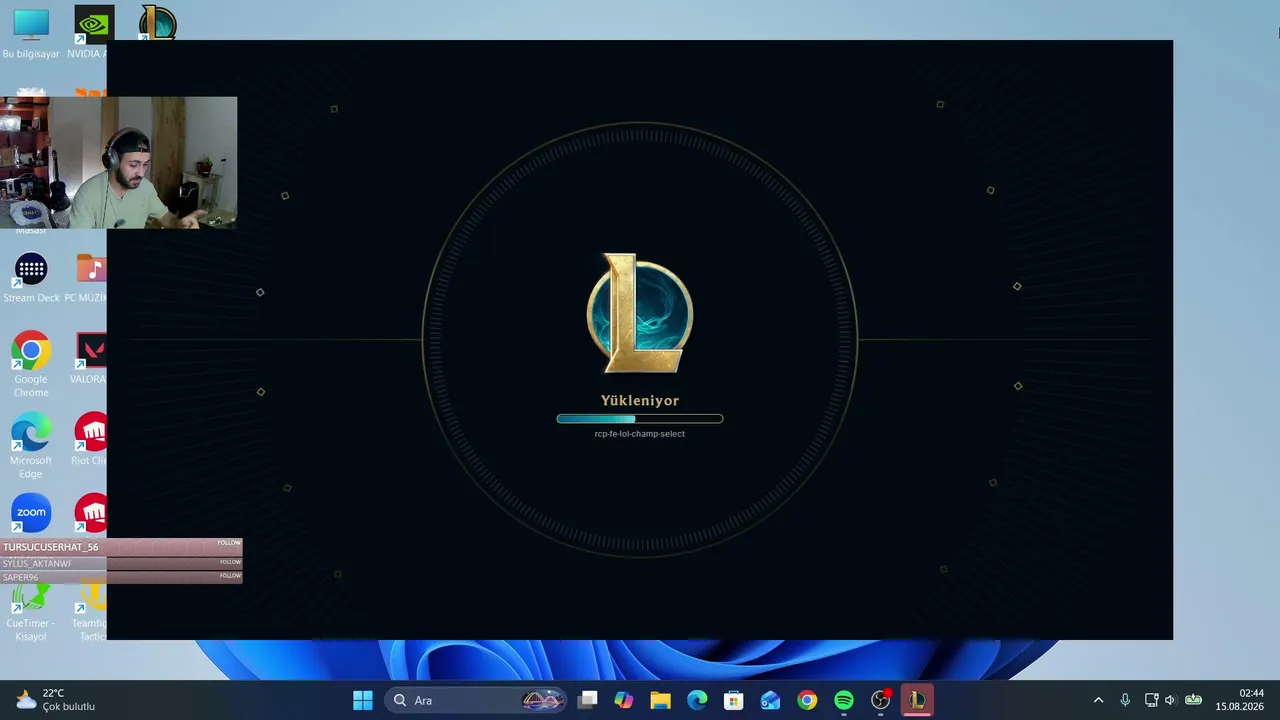Click the League of Legends logo in the loading screen
Image resolution: width=1280 pixels, height=720 pixels.
(640, 313)
